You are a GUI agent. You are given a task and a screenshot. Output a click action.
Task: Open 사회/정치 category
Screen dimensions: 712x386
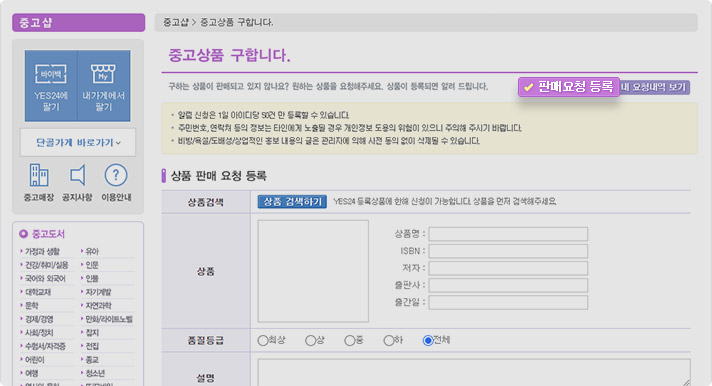click(39, 332)
